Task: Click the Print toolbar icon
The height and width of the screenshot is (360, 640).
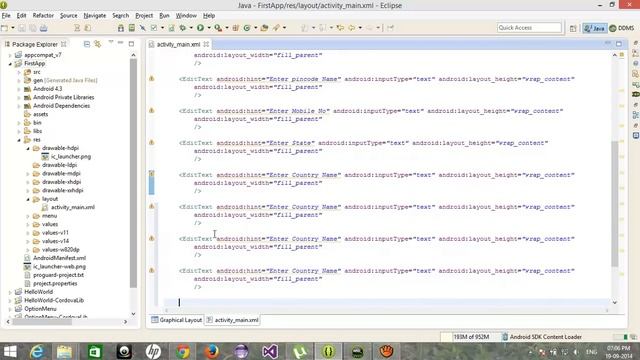Action: click(x=44, y=28)
